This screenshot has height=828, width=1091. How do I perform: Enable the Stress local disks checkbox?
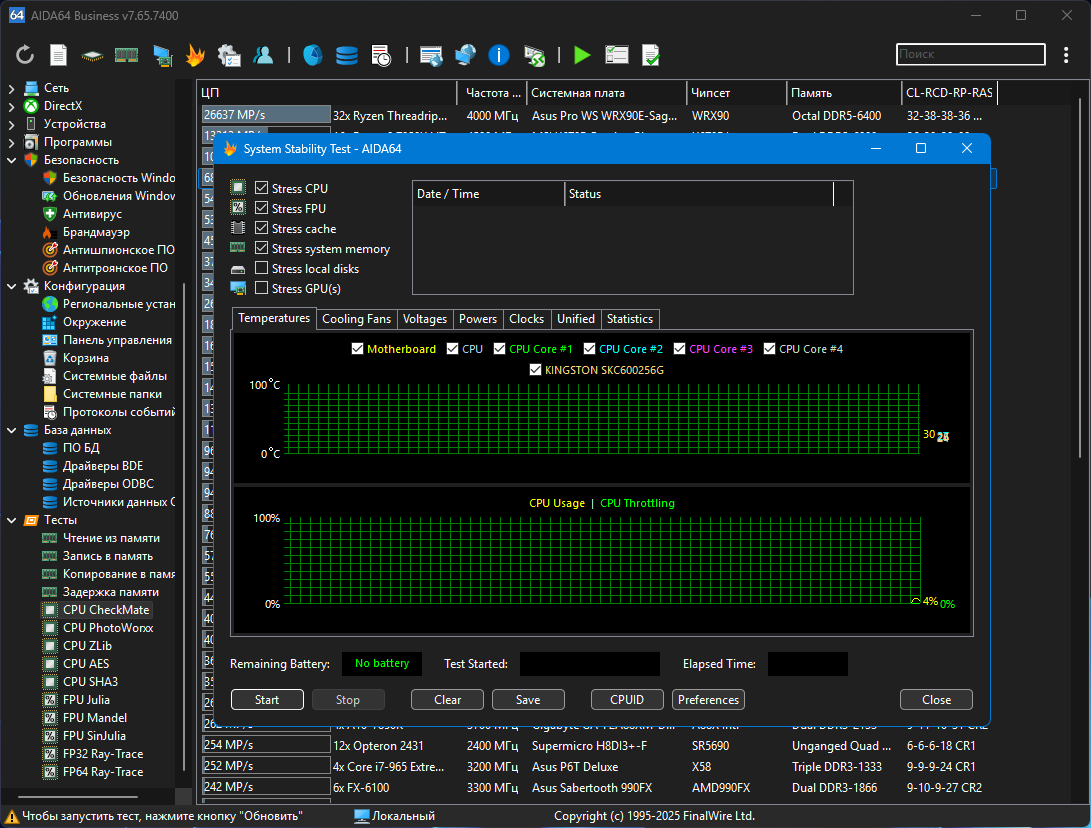262,268
